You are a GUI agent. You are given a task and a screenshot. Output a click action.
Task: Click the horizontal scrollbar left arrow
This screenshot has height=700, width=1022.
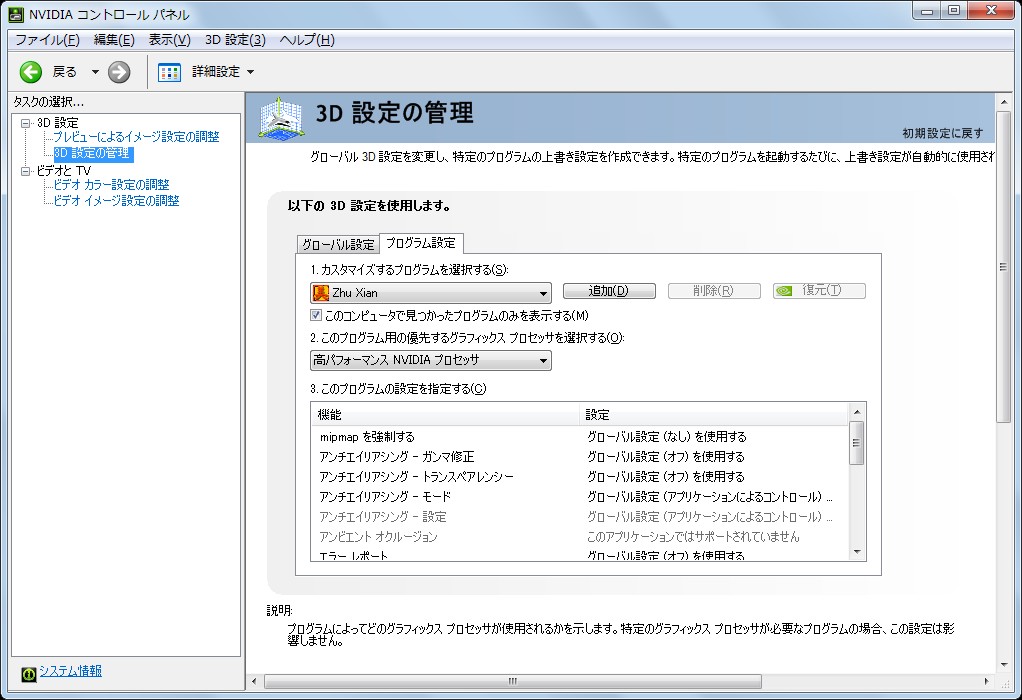click(x=254, y=682)
